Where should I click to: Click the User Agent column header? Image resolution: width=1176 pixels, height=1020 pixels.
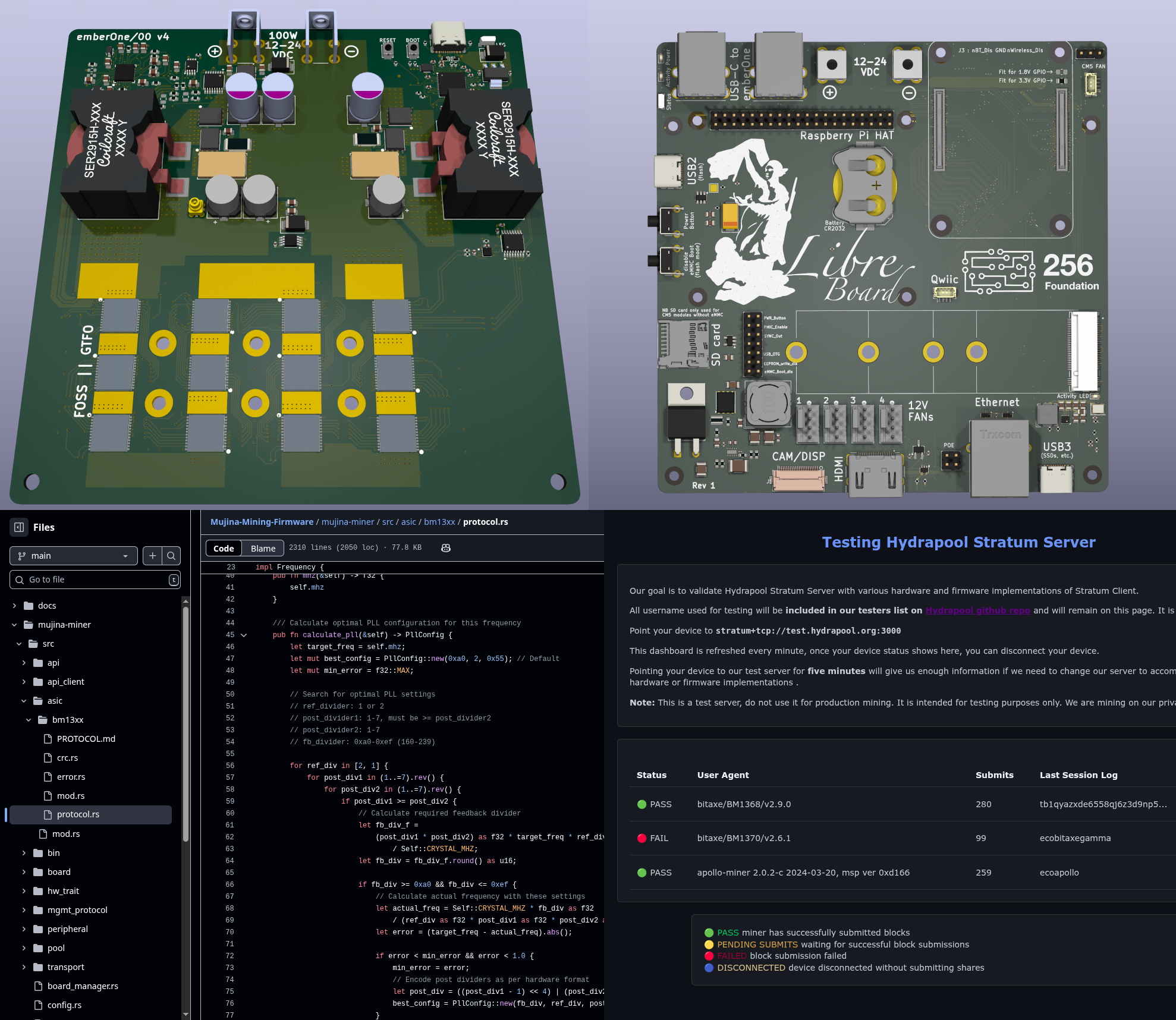pyautogui.click(x=723, y=775)
